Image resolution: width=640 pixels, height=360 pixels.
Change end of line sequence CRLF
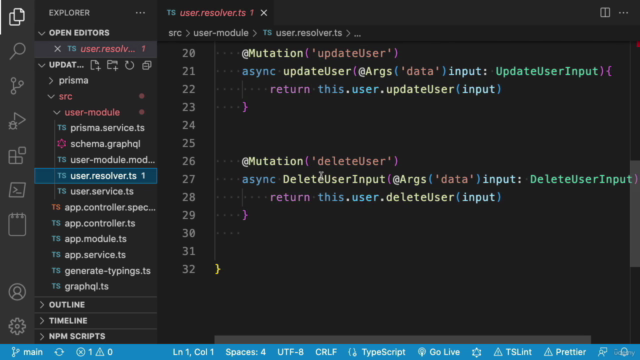[326, 352]
